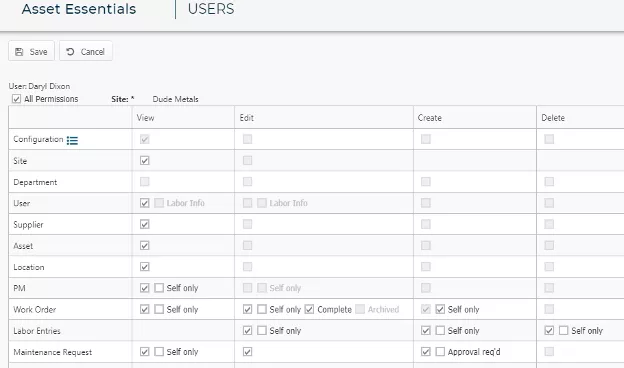Uncheck Self only under Work Order Create

(x=440, y=309)
